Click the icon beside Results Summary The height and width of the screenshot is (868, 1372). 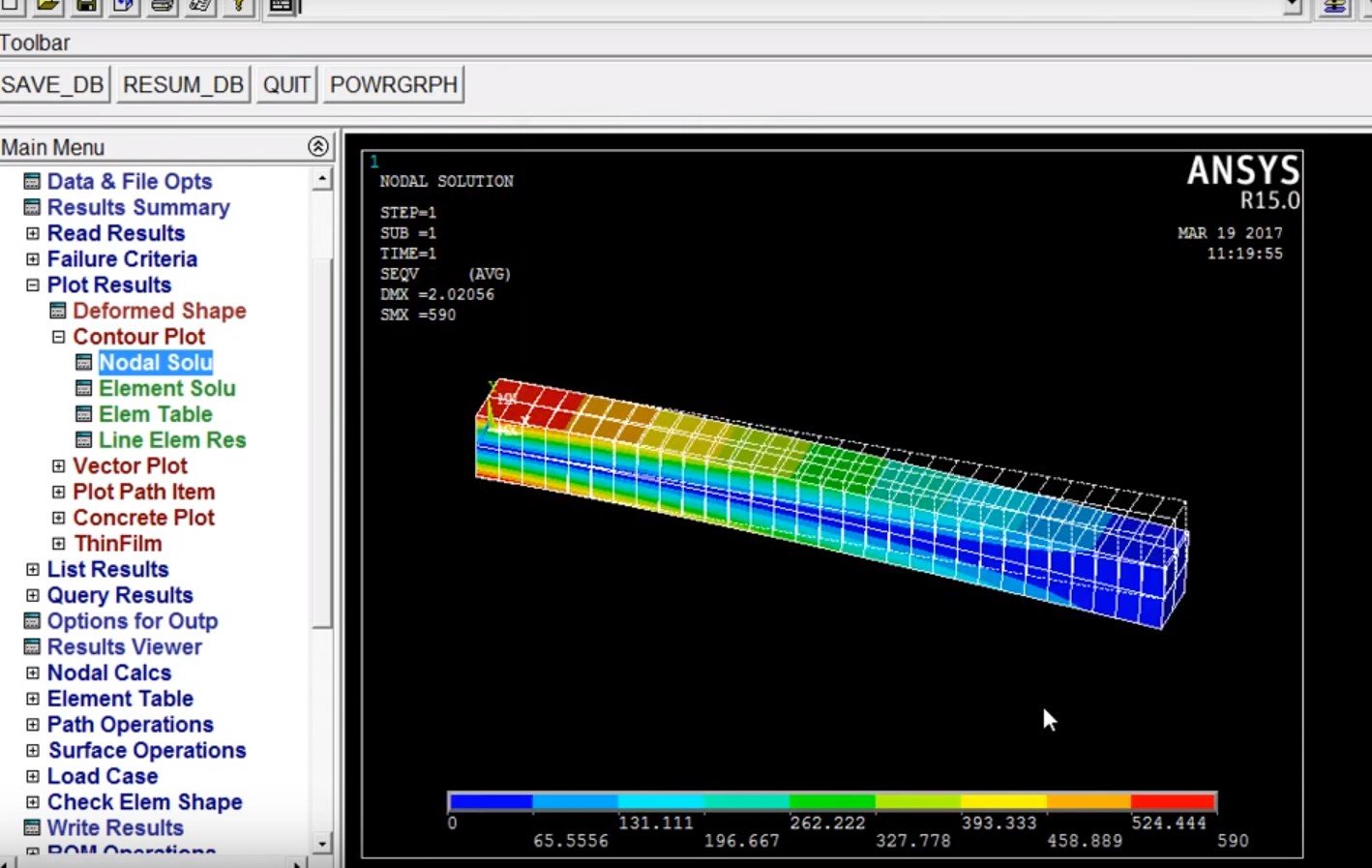[32, 207]
